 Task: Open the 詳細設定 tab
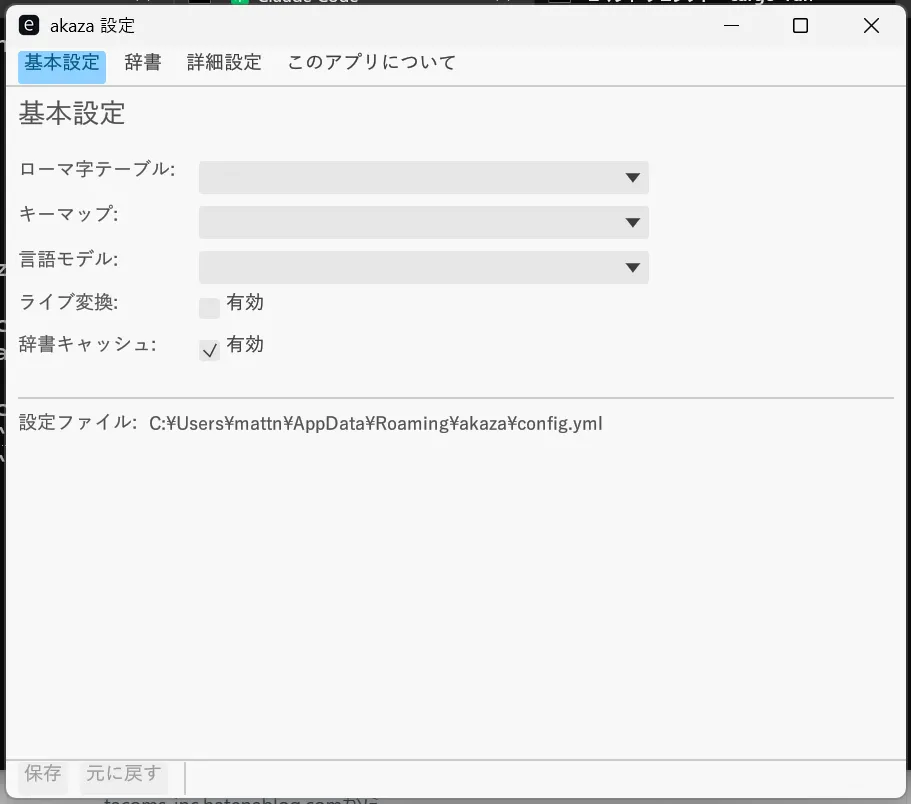(x=224, y=63)
